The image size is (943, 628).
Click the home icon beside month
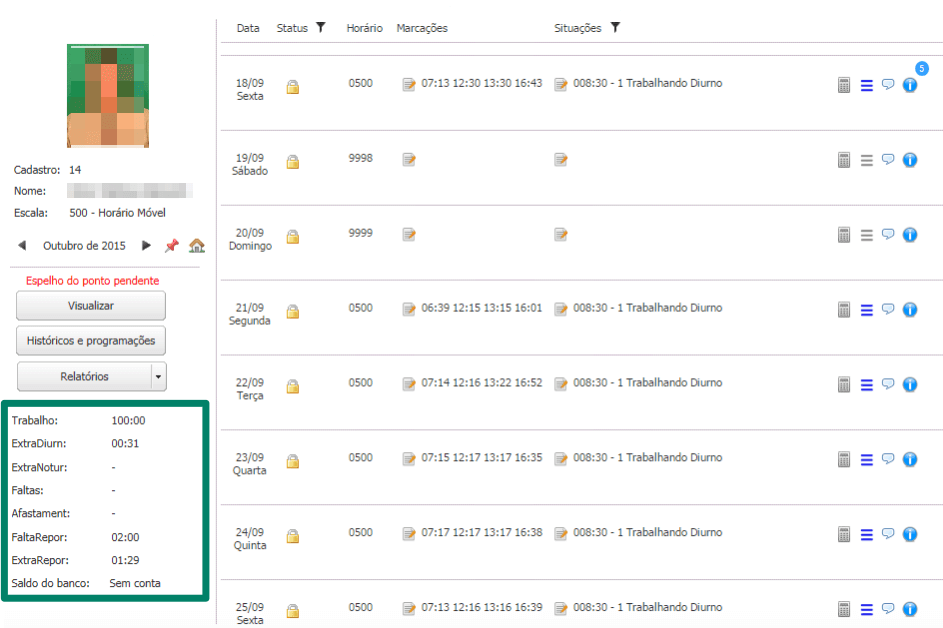pos(197,245)
